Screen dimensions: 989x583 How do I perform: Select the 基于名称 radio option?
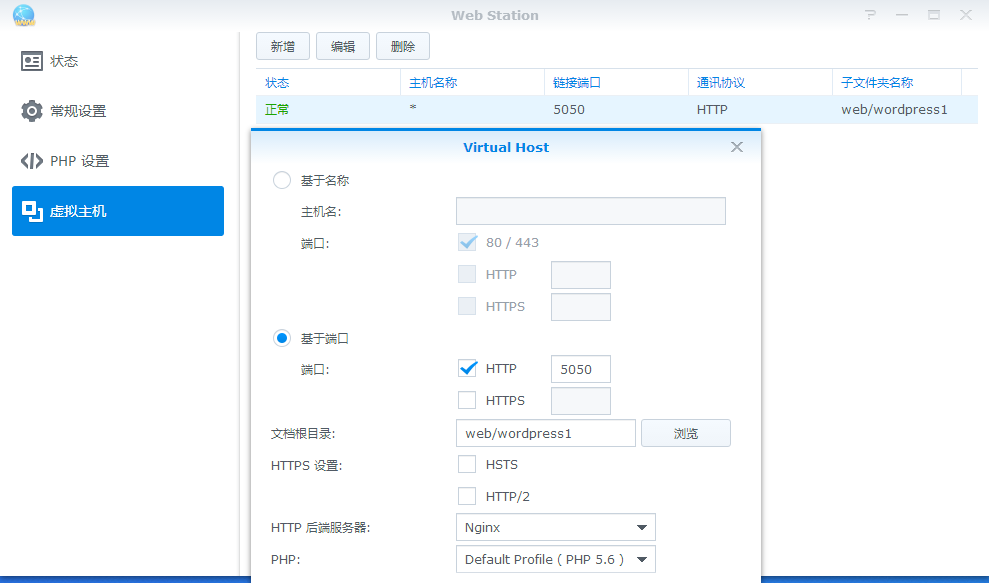tap(282, 181)
